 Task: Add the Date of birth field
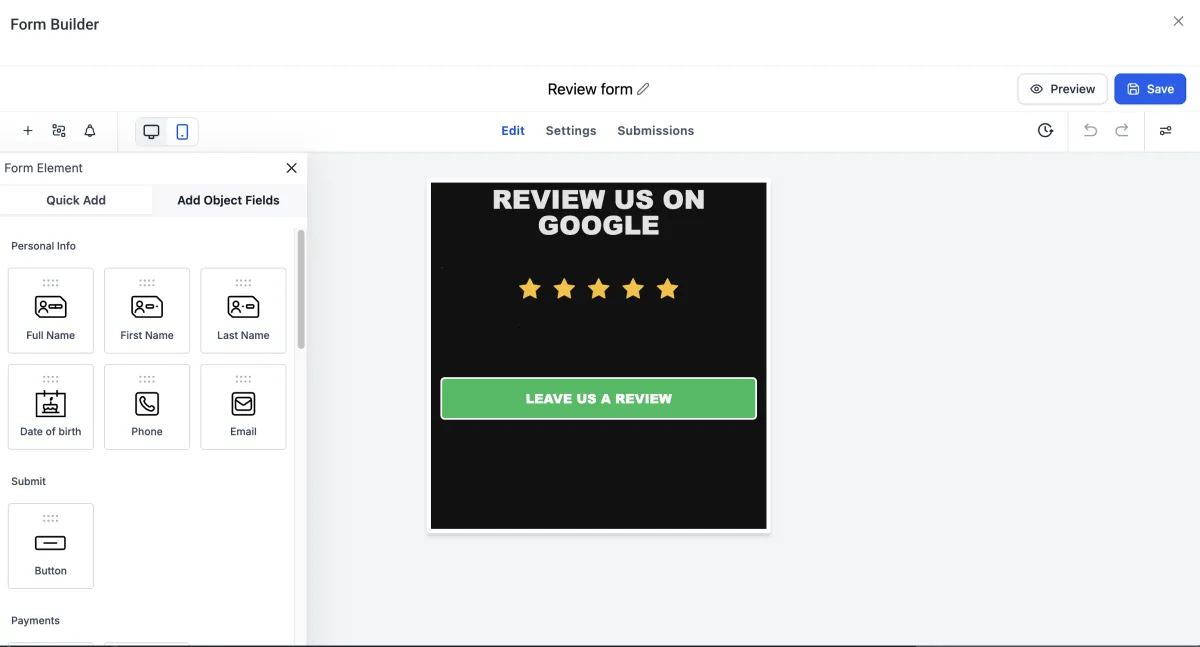pos(51,407)
